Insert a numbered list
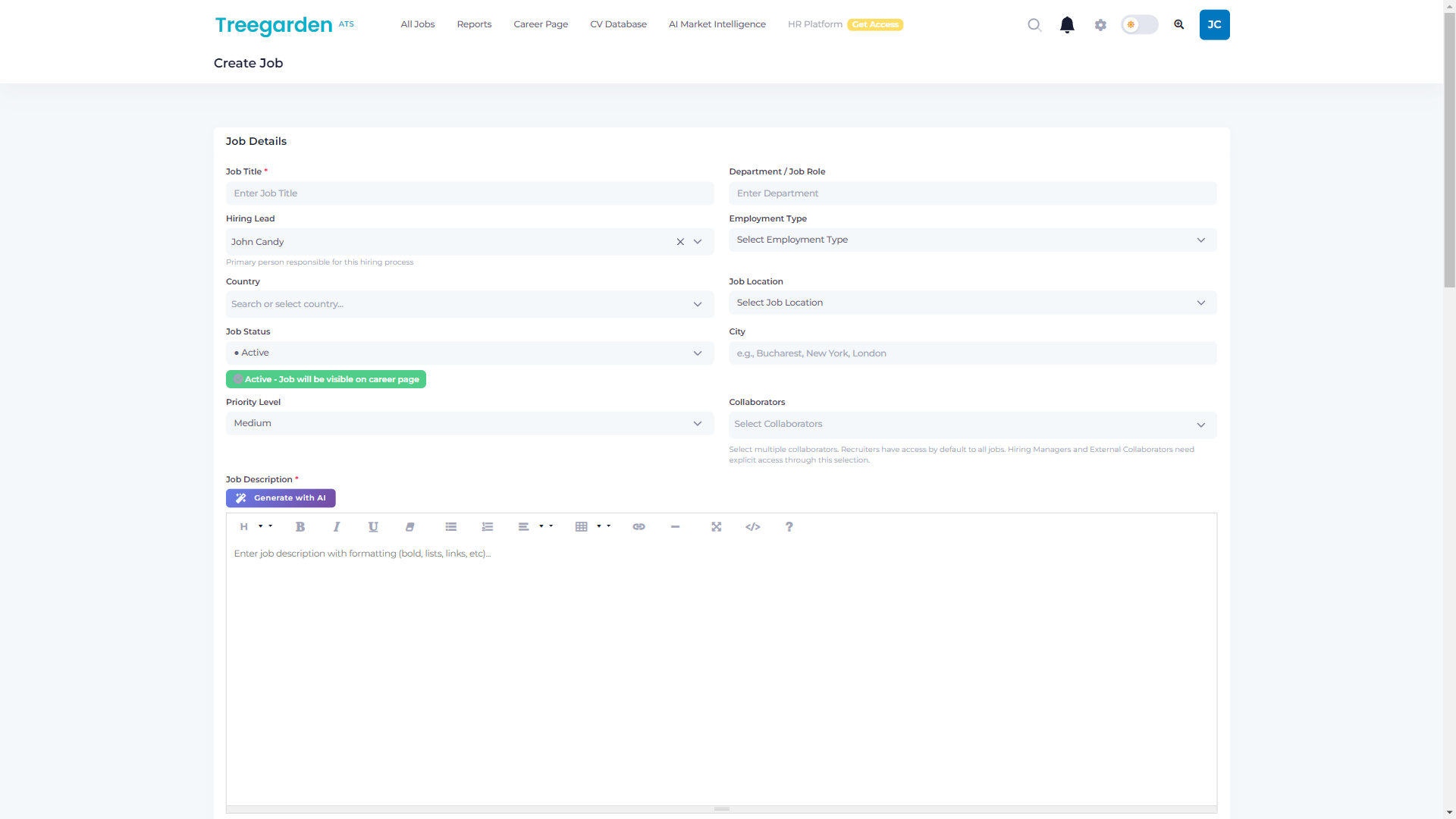This screenshot has height=819, width=1456. tap(488, 526)
